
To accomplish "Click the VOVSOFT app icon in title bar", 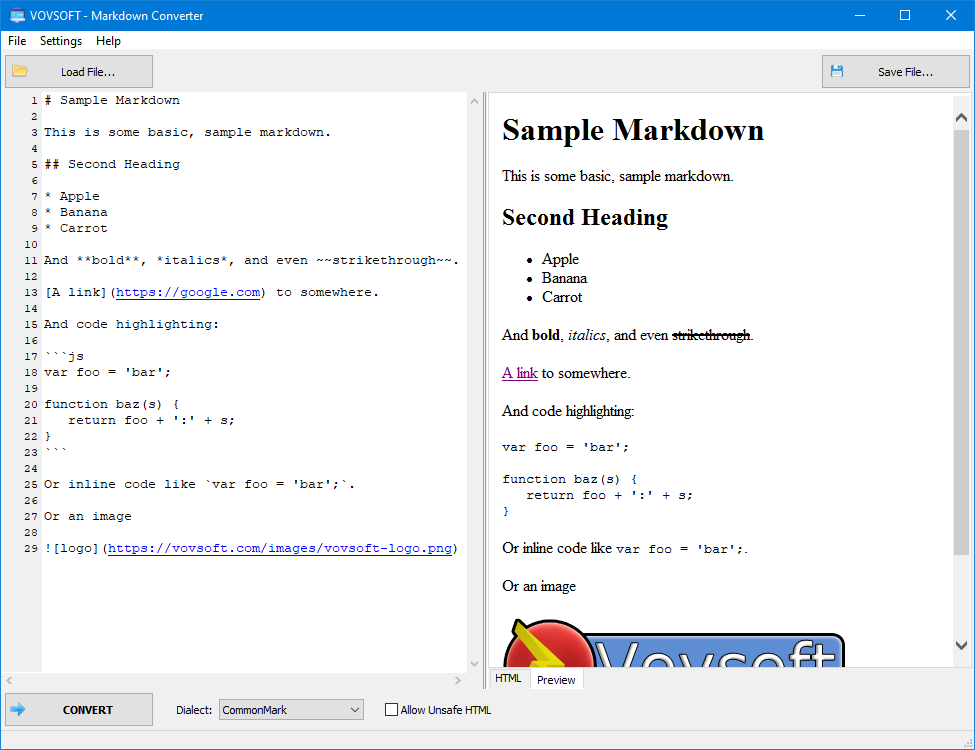I will 16,15.
